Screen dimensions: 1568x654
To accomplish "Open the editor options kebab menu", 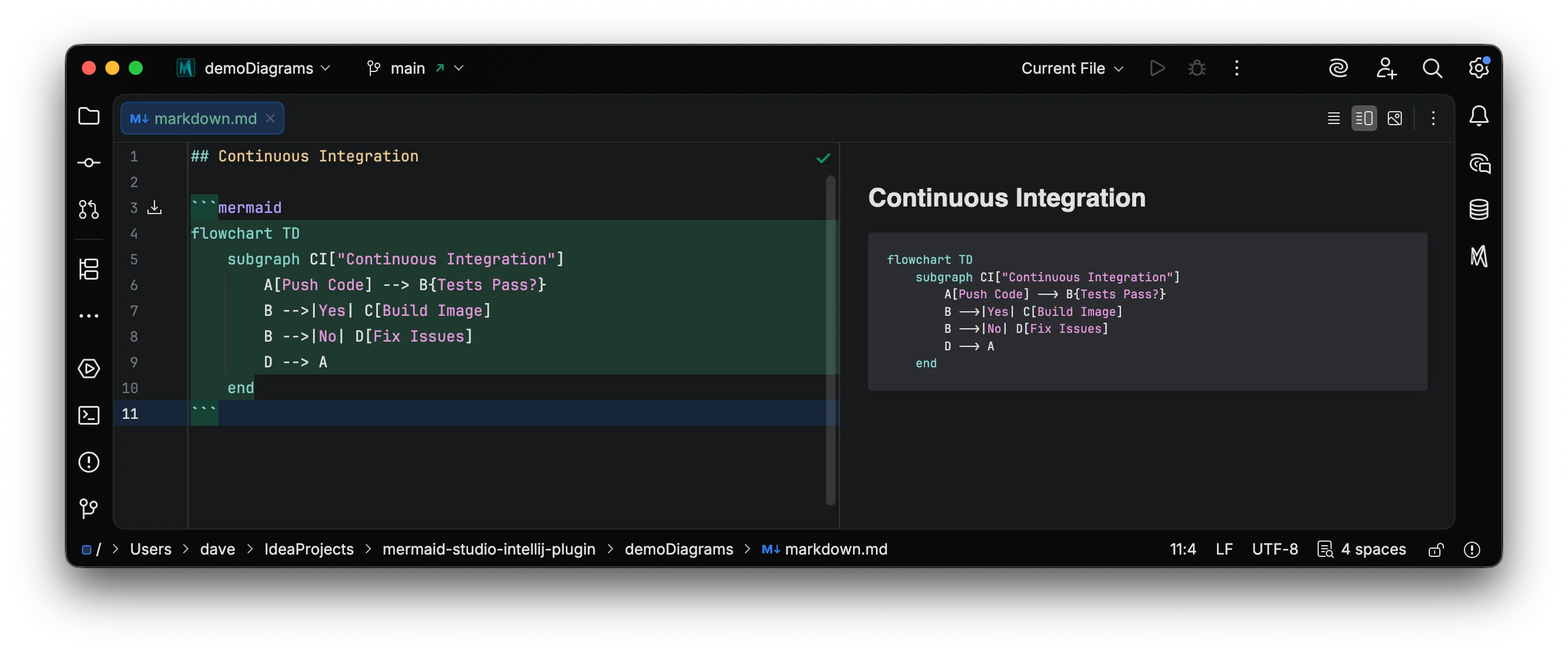I will tap(1433, 118).
